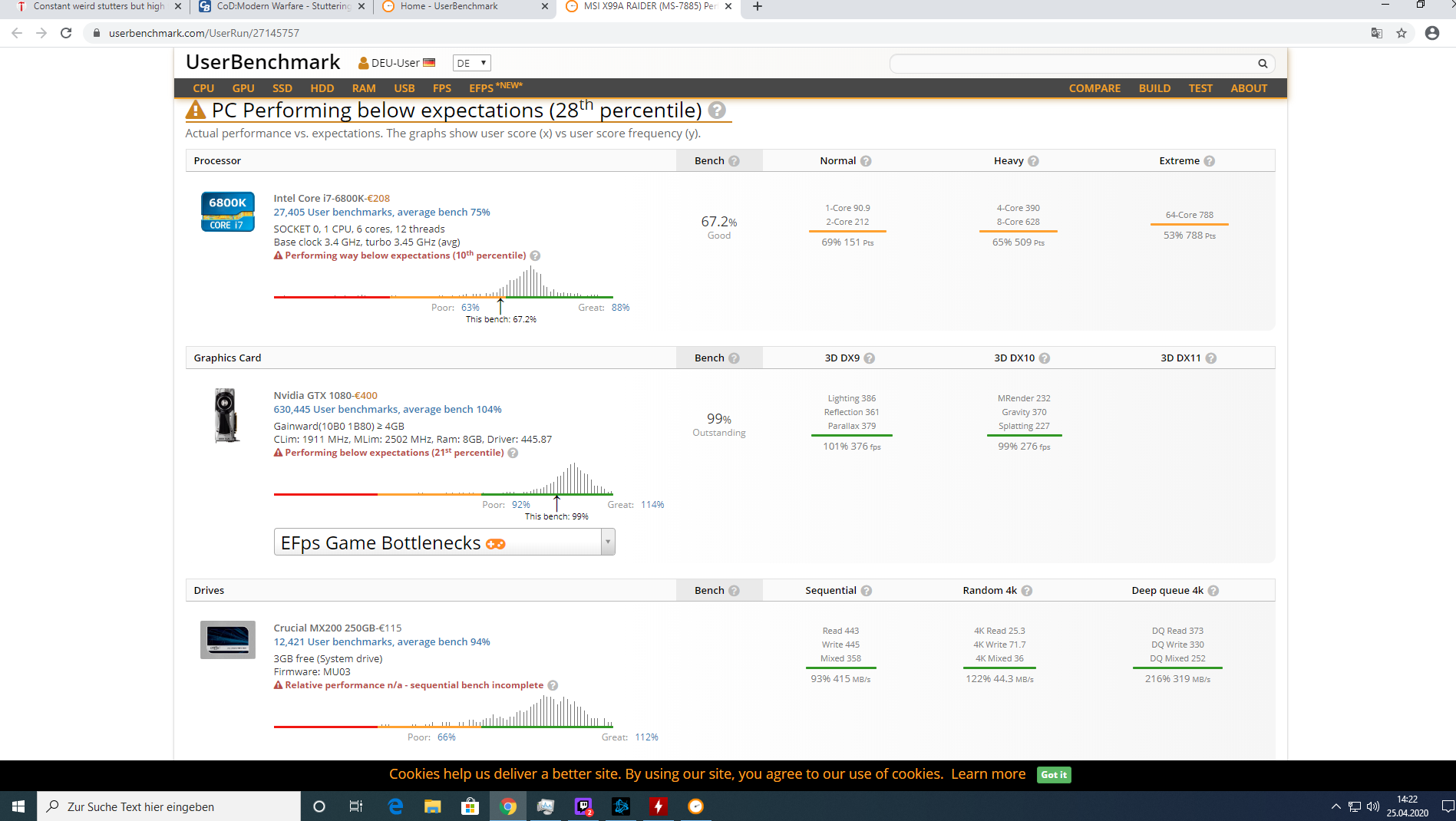Viewport: 1456px width, 821px height.
Task: Open File Explorer from the taskbar
Action: (433, 806)
